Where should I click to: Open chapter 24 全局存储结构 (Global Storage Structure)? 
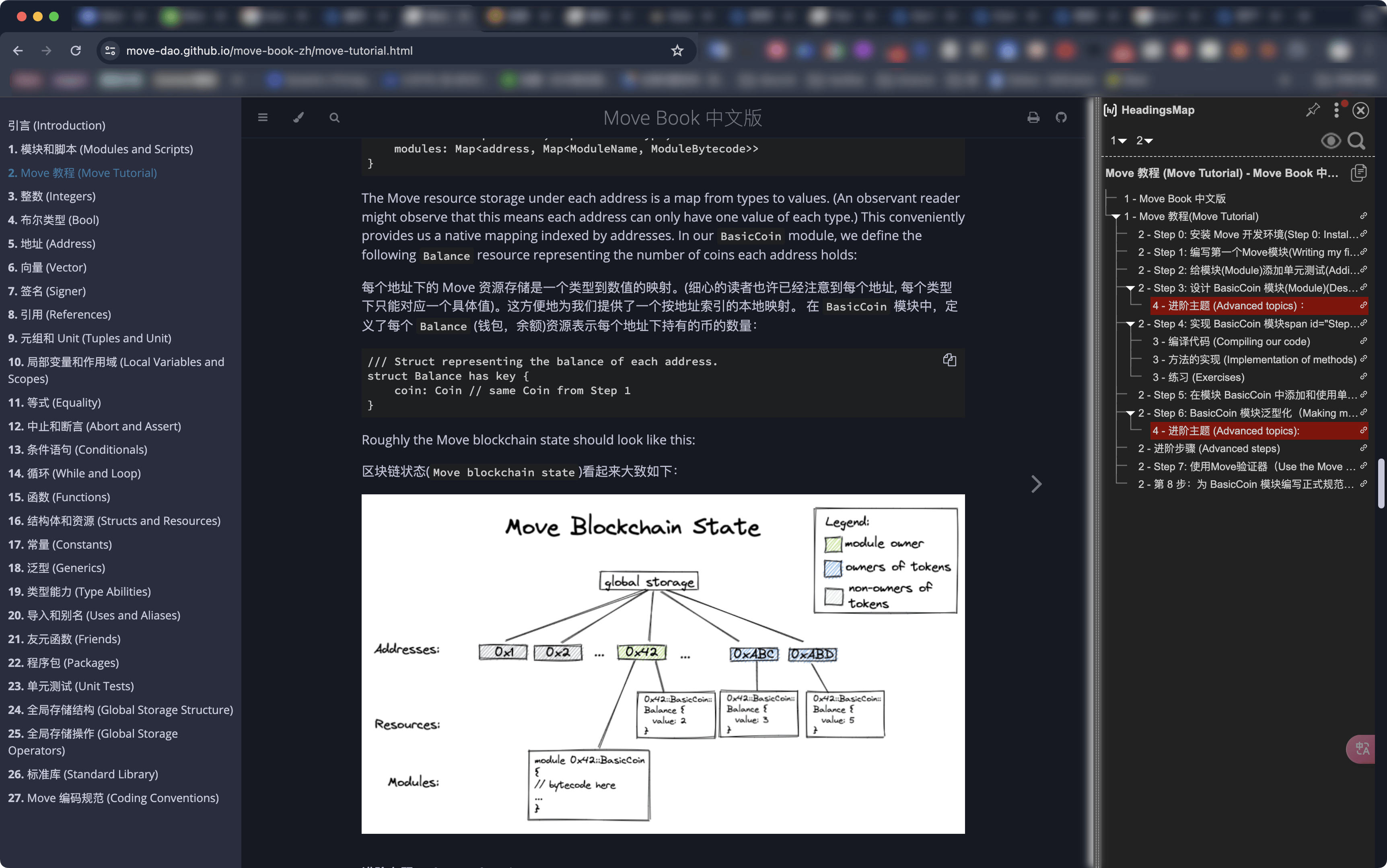(121, 710)
